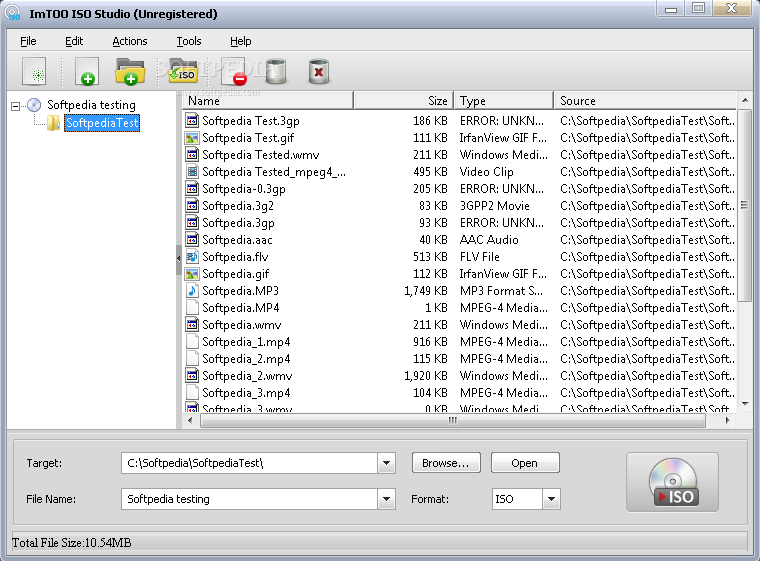
Task: Click the New project toolbar icon
Action: click(34, 72)
